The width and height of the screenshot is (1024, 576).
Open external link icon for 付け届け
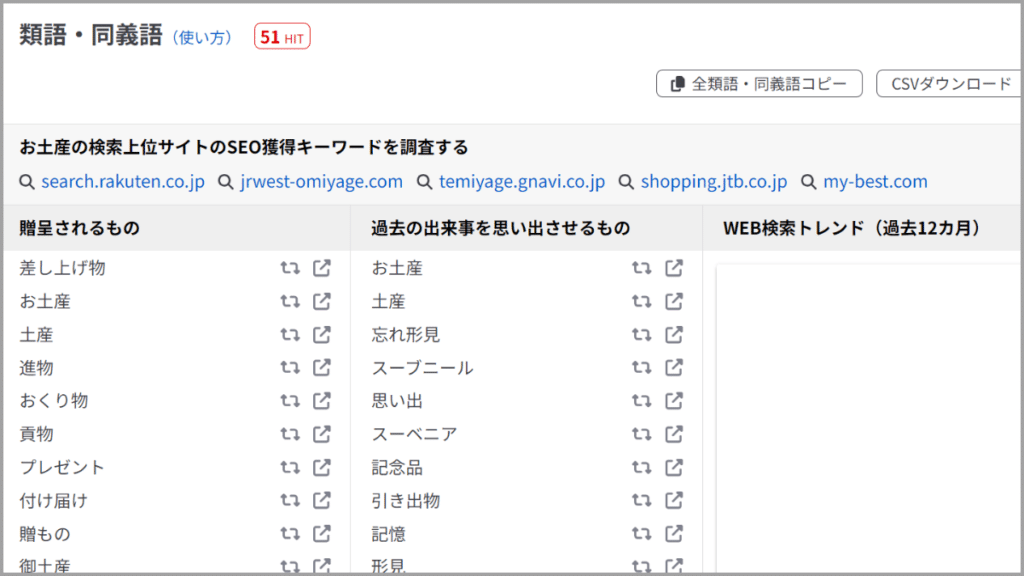322,501
